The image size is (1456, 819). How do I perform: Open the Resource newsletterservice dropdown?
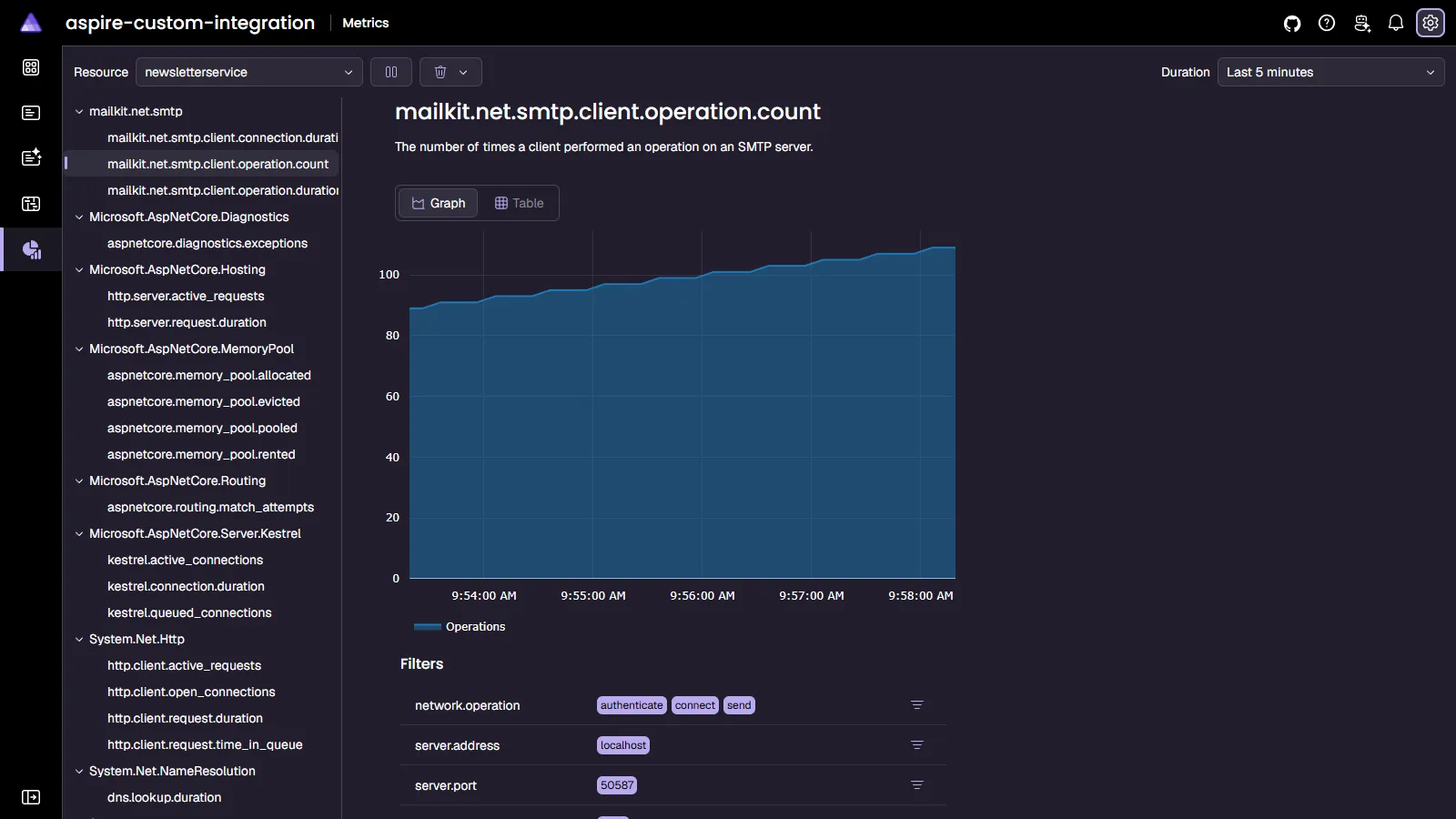(x=248, y=72)
